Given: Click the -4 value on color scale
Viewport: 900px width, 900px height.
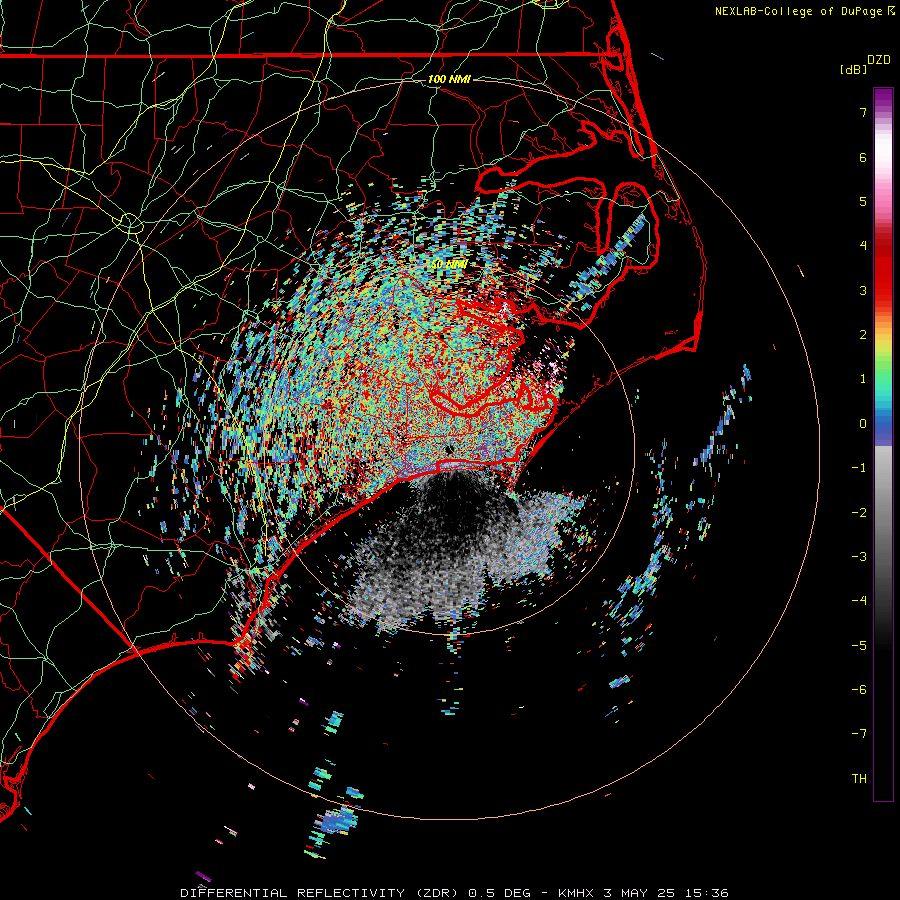Looking at the screenshot, I should point(859,600).
